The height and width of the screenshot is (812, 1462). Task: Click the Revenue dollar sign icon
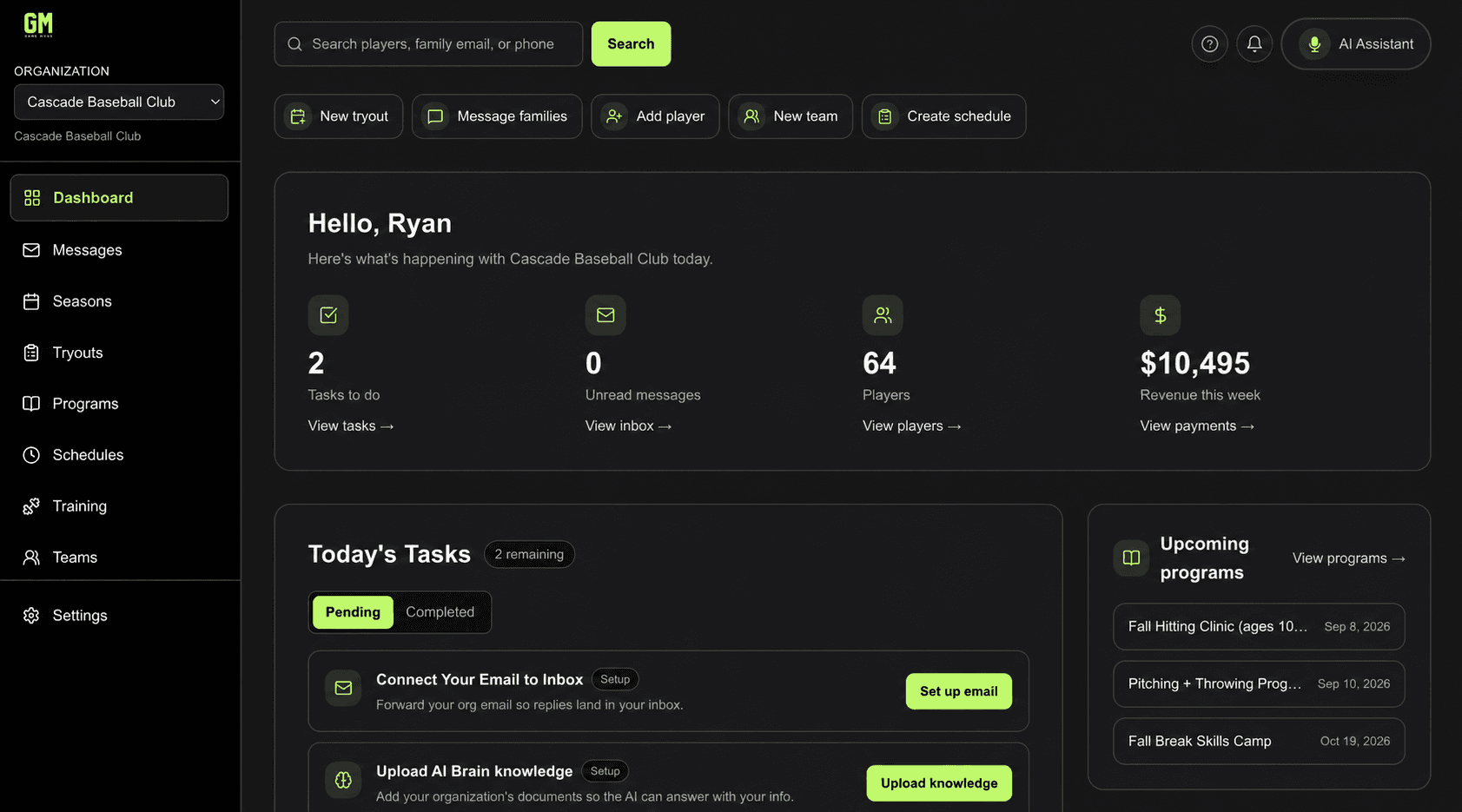[x=1160, y=315]
